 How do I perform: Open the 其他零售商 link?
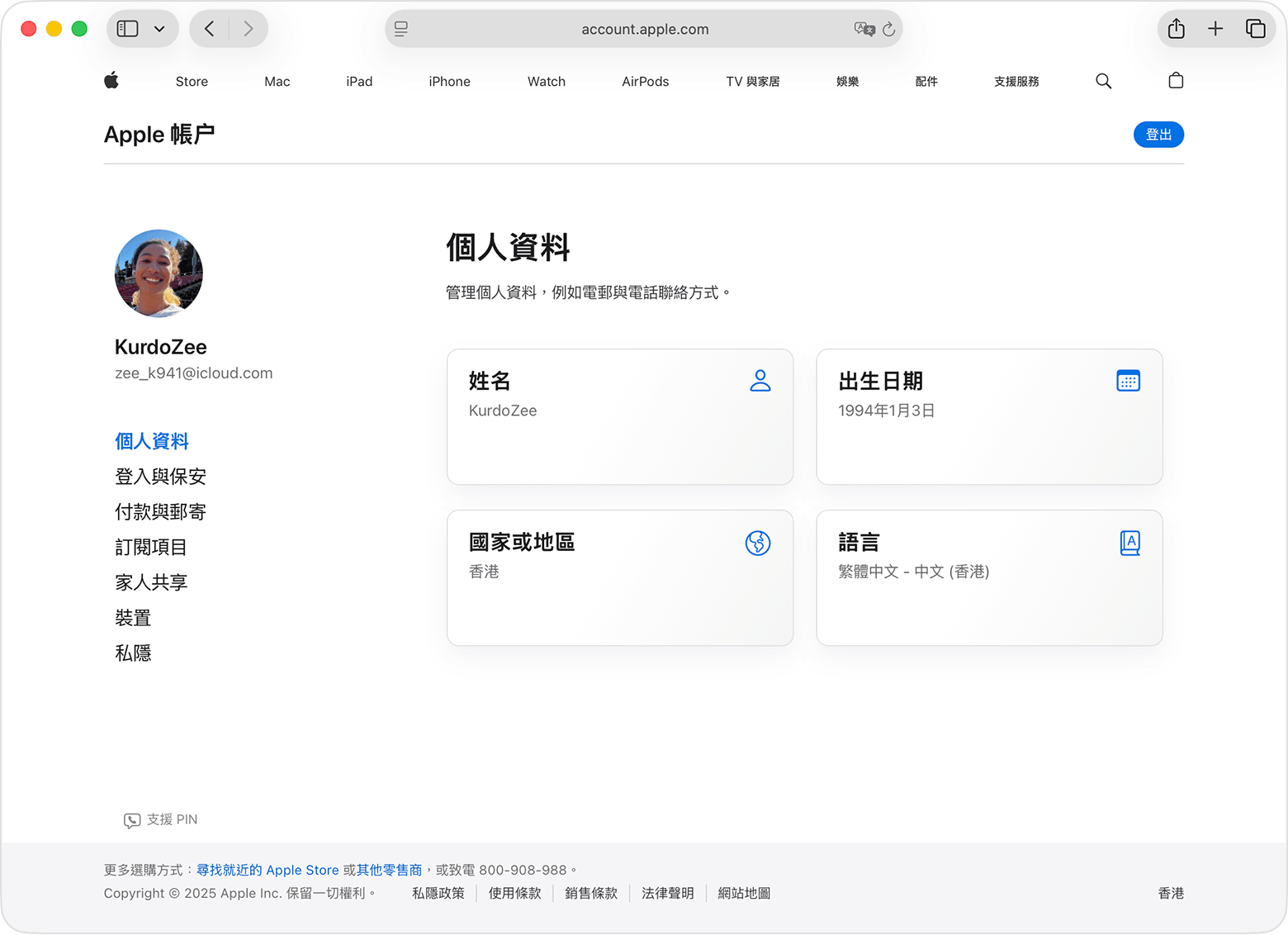[390, 870]
